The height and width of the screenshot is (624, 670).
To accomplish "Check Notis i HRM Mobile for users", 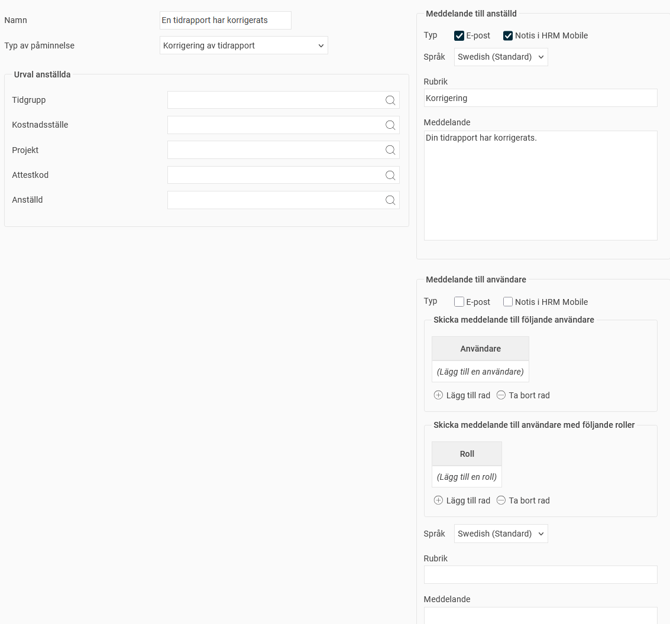I will click(508, 302).
